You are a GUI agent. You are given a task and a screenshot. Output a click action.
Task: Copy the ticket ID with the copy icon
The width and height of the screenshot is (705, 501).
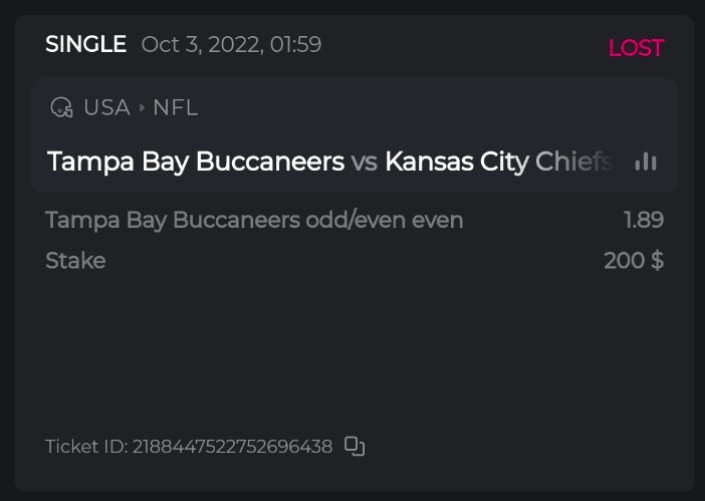pos(354,446)
